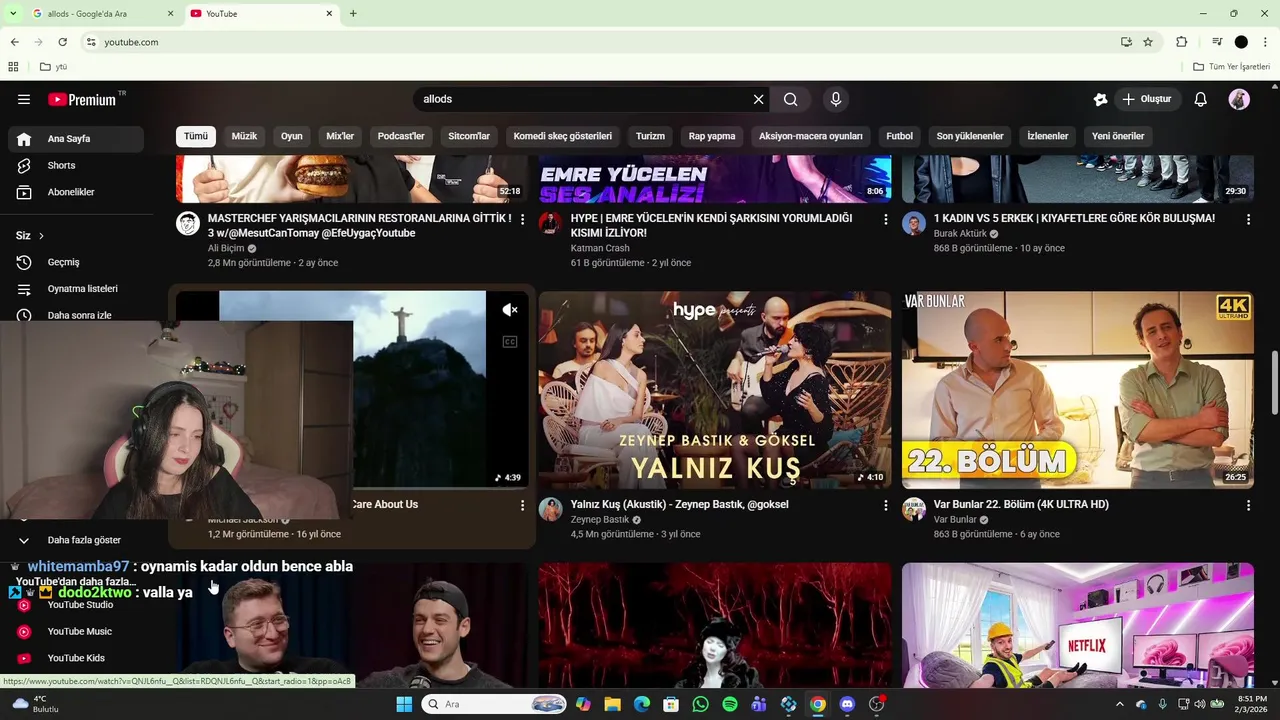Open WhatsApp from the taskbar
Viewport: 1280px width, 720px height.
coord(700,704)
